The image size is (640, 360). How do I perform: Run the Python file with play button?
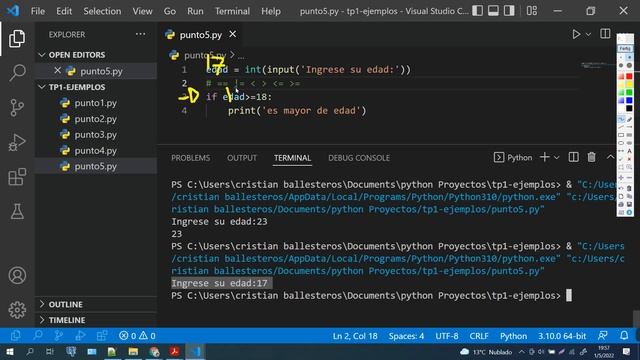pyautogui.click(x=576, y=34)
